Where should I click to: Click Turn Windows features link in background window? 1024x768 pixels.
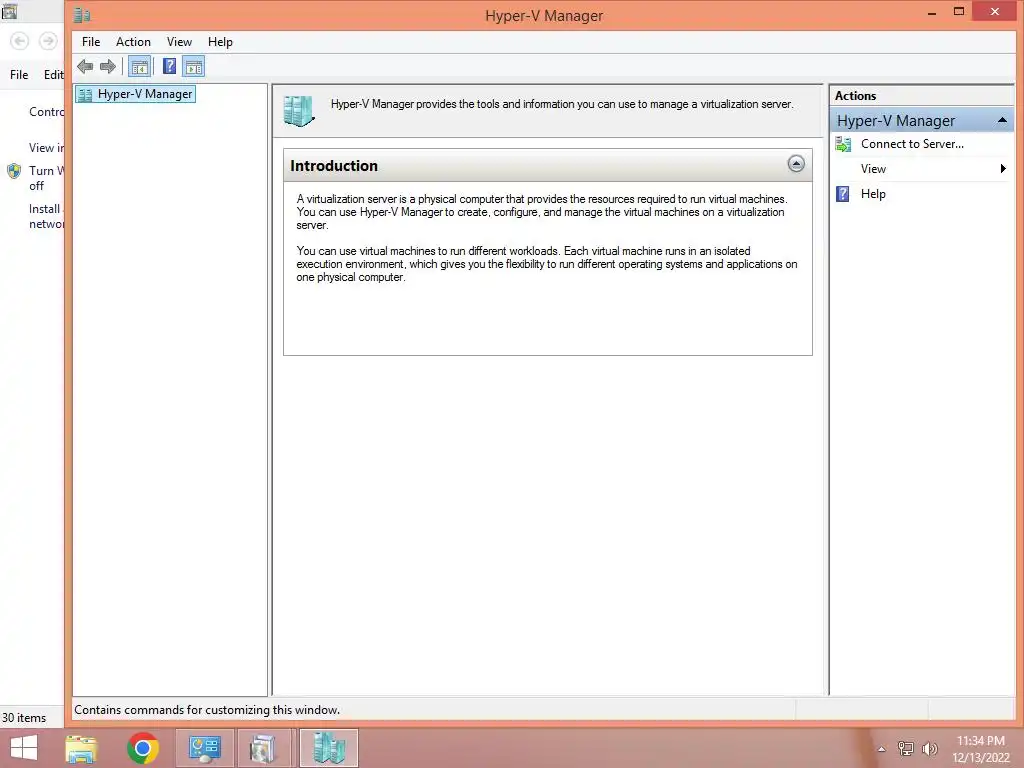46,178
